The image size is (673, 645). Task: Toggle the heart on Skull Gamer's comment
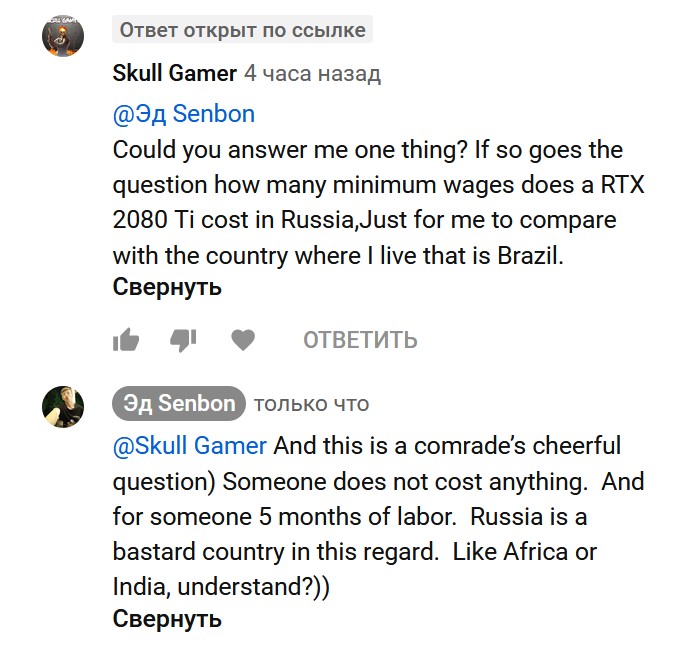tap(243, 340)
